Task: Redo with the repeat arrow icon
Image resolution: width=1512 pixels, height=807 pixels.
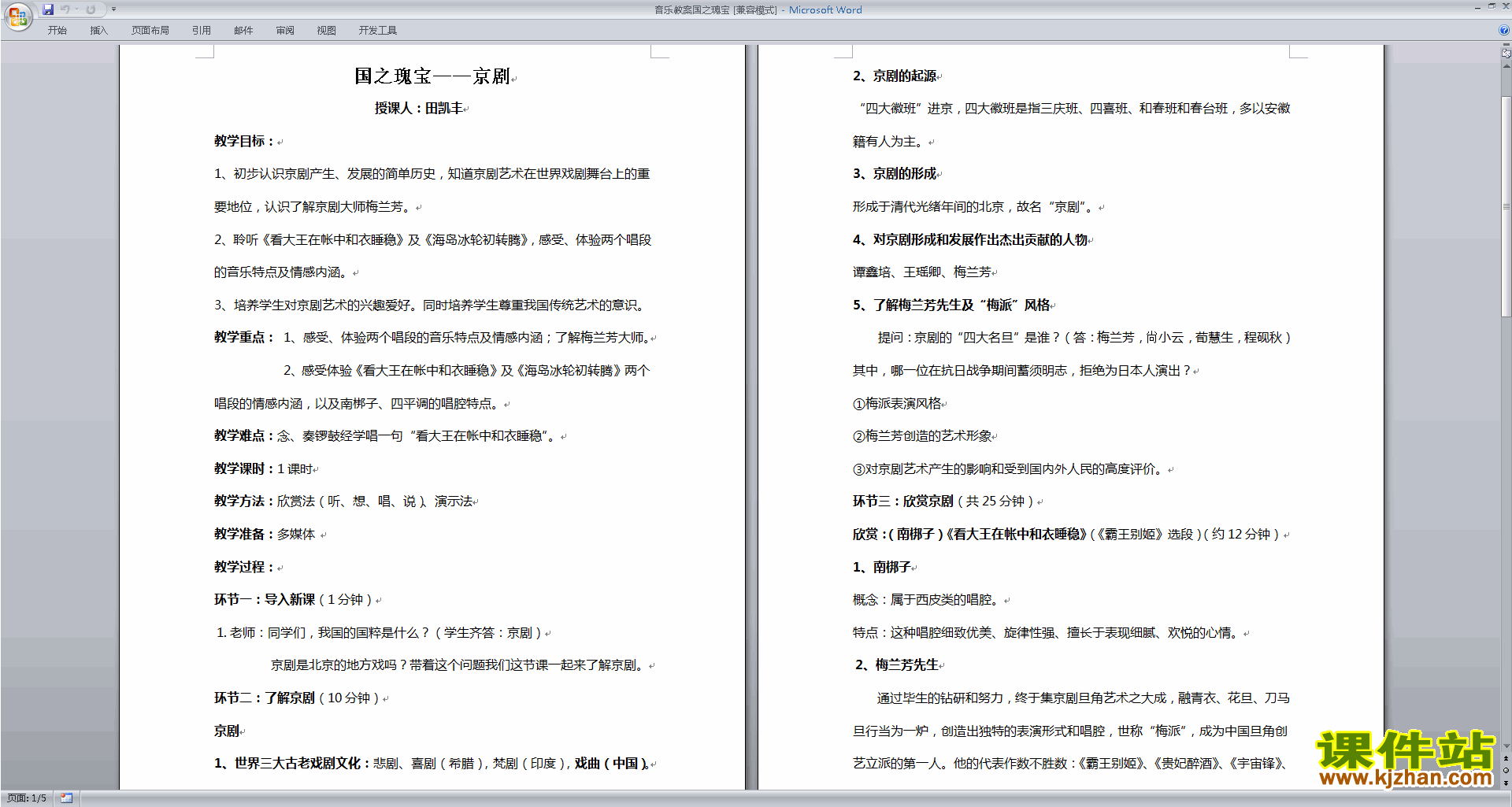Action: pyautogui.click(x=91, y=9)
